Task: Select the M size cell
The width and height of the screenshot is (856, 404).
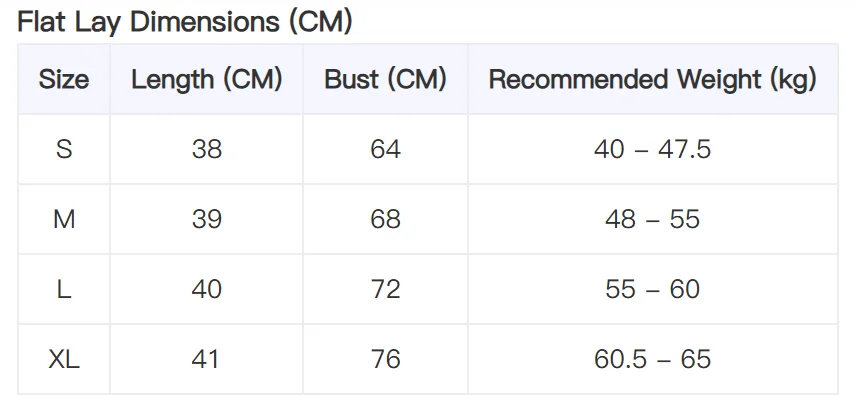Action: coord(64,219)
